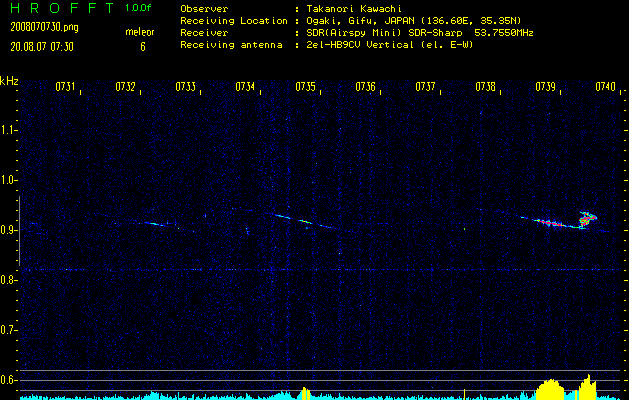This screenshot has height=400, width=629.
Task: Click the 'Receiving Location' label
Action: (x=234, y=21)
